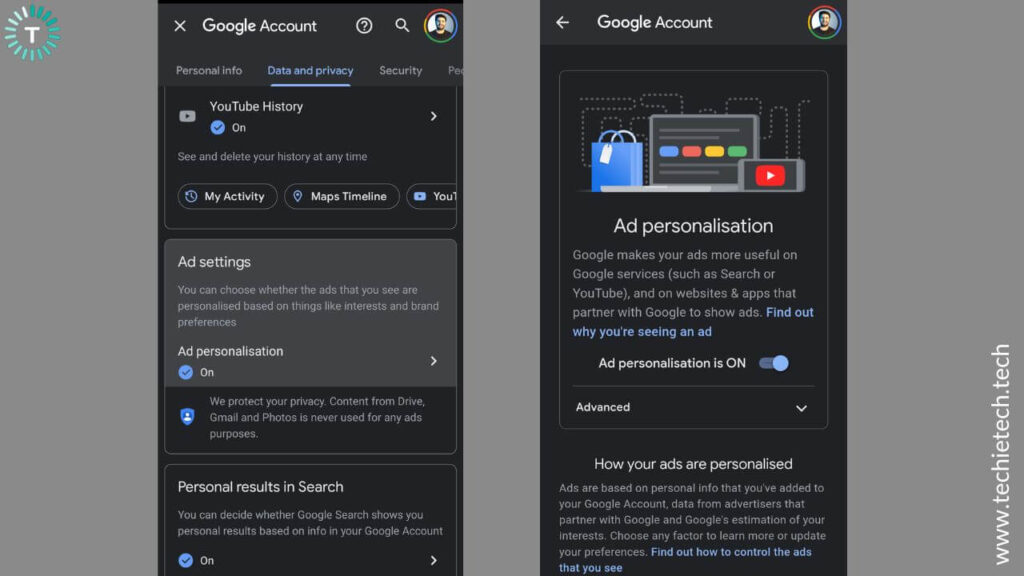Select the My Activity clock icon
Image resolution: width=1024 pixels, height=576 pixels.
(193, 196)
